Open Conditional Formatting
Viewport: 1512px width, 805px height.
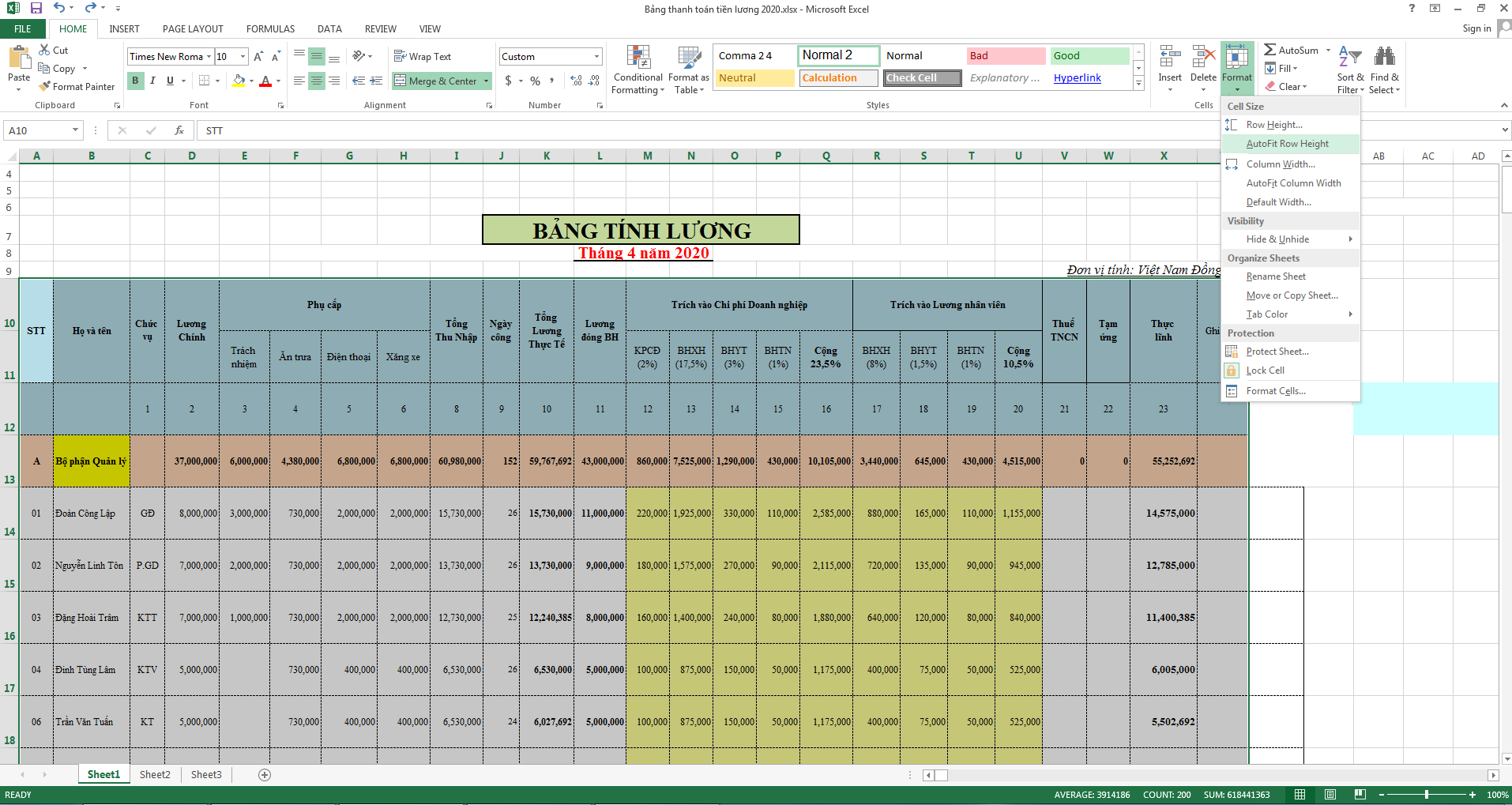click(637, 70)
